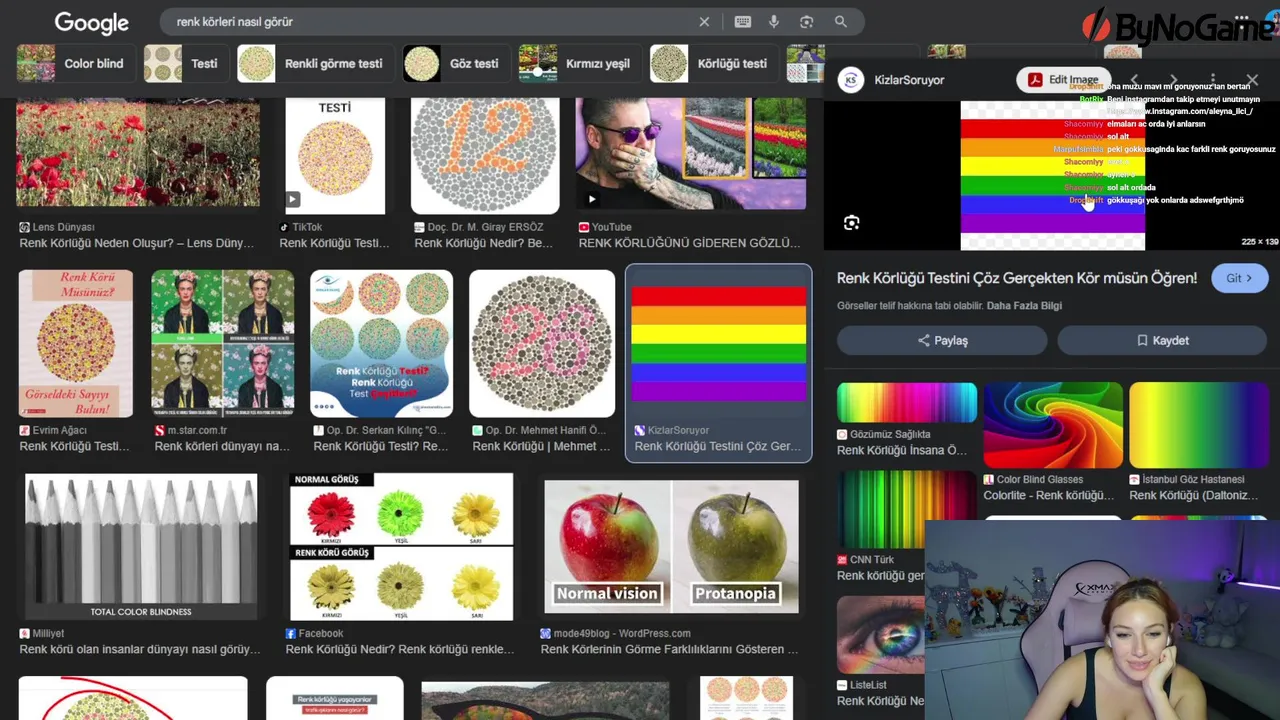Open the 'Renk Körlüğü Neden Oluşur?' caption link
Viewport: 1280px width, 720px height.
(137, 243)
